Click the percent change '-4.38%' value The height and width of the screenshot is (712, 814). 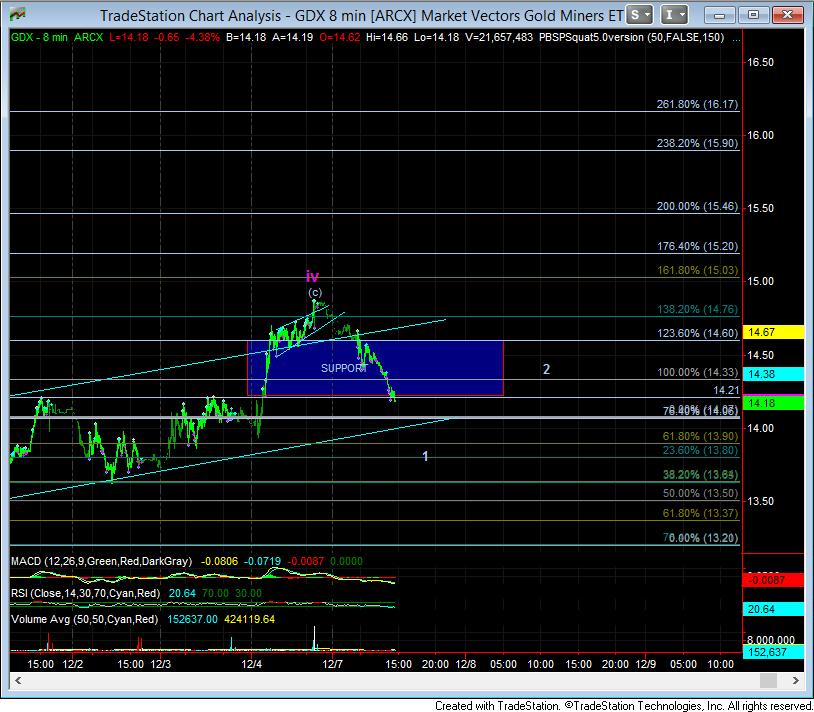point(201,37)
